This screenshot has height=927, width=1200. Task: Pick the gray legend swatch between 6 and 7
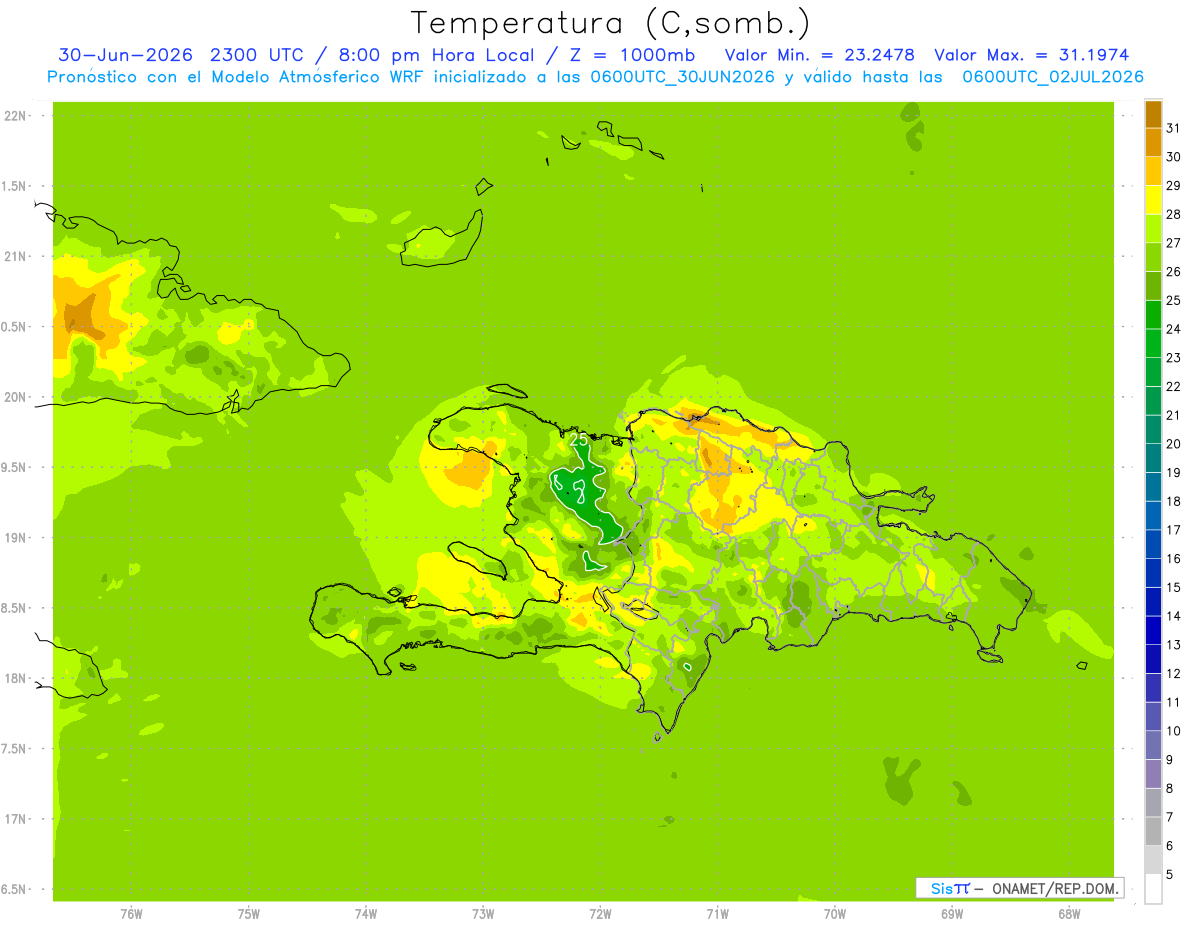coord(1153,832)
